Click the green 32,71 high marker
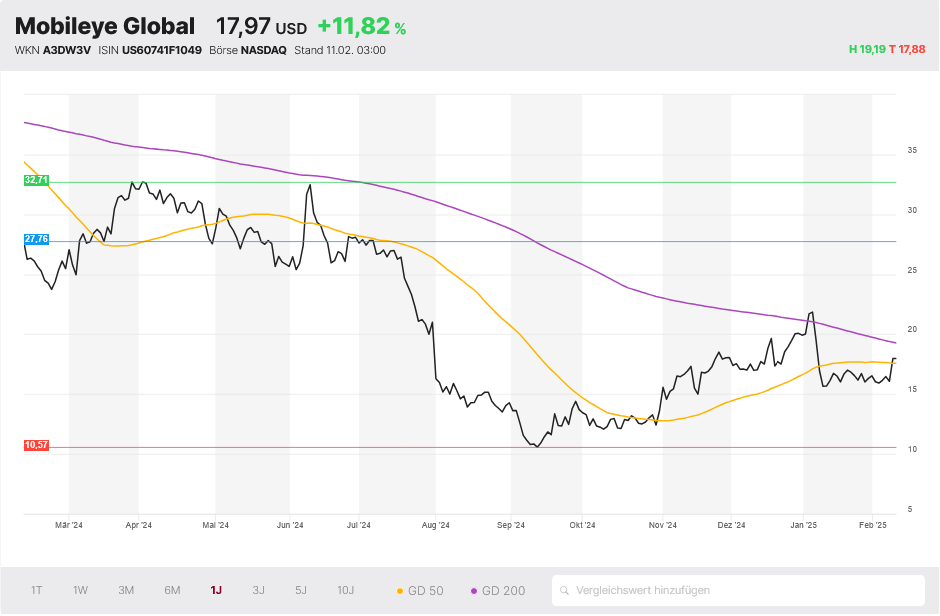Image resolution: width=940 pixels, height=616 pixels. point(36,180)
